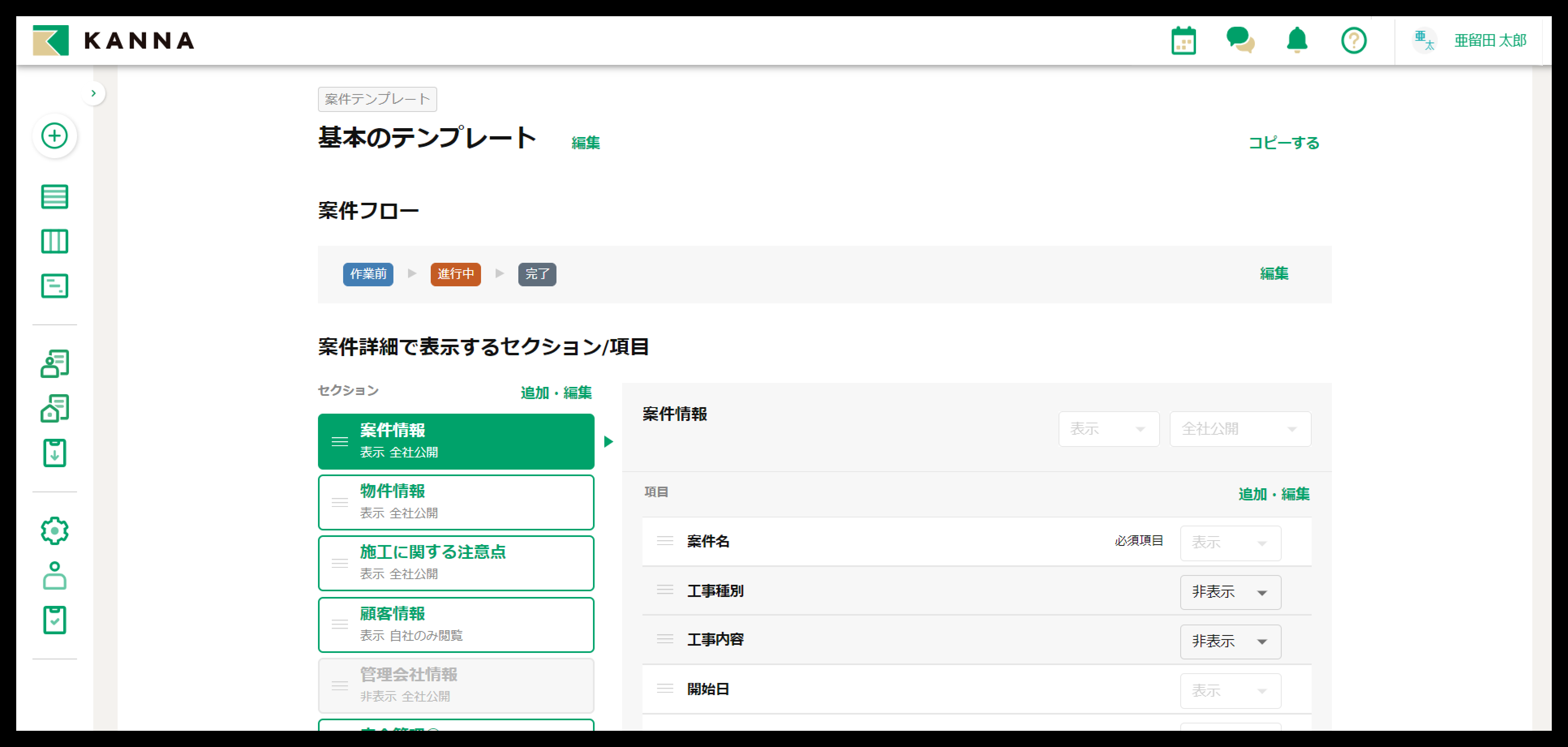Click the circular plus create icon
This screenshot has height=747, width=1568.
(x=55, y=135)
